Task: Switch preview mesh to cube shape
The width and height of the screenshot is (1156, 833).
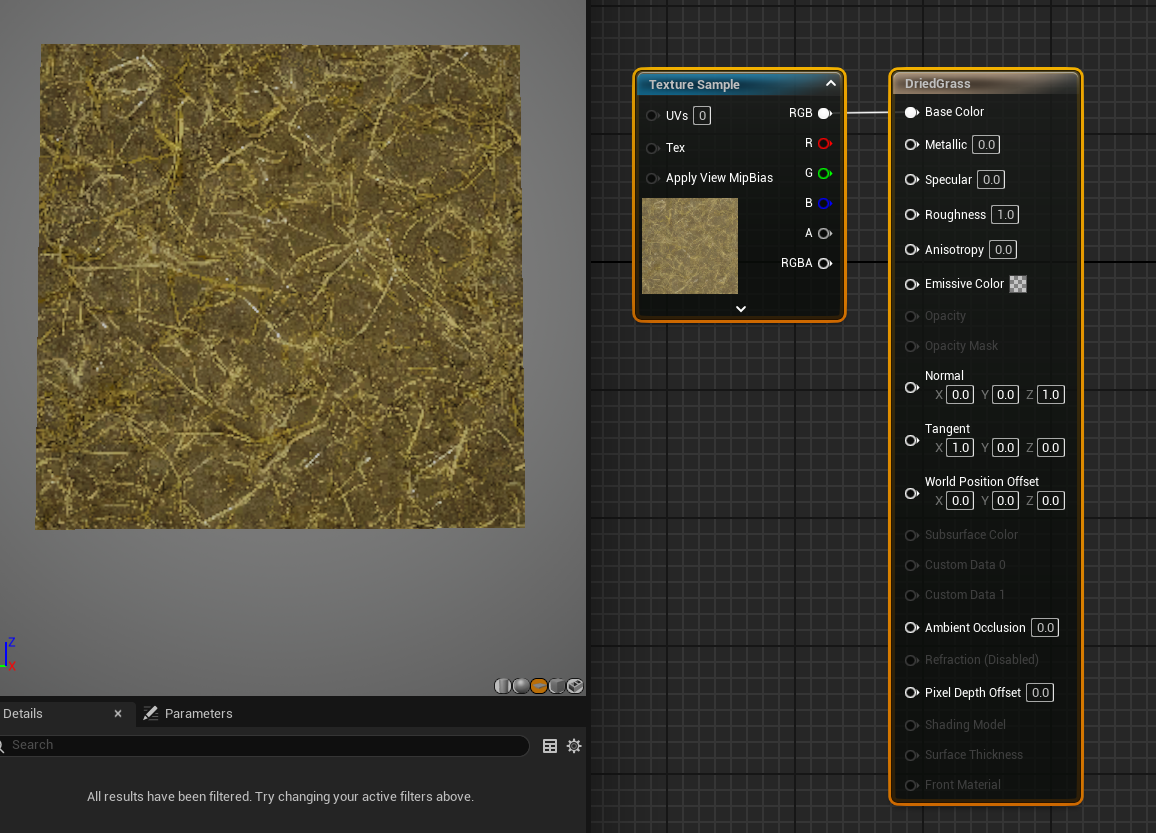Action: pos(557,686)
